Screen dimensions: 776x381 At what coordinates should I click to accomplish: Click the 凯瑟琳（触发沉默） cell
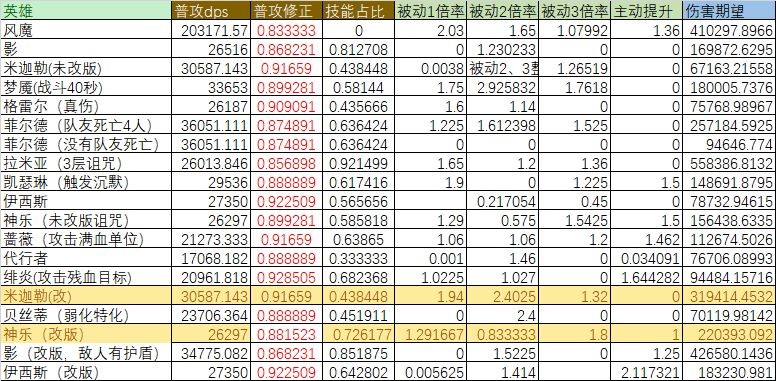86,182
